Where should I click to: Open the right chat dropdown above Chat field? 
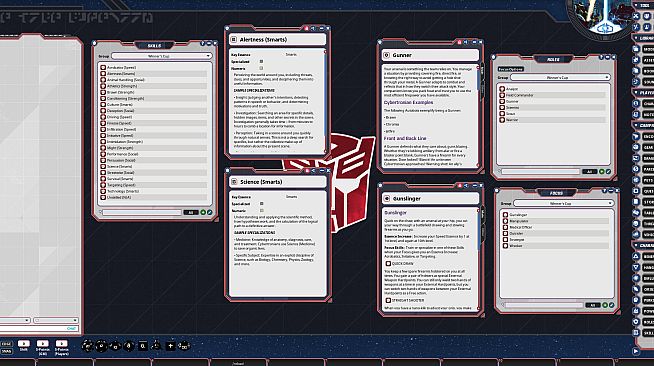click(55, 320)
